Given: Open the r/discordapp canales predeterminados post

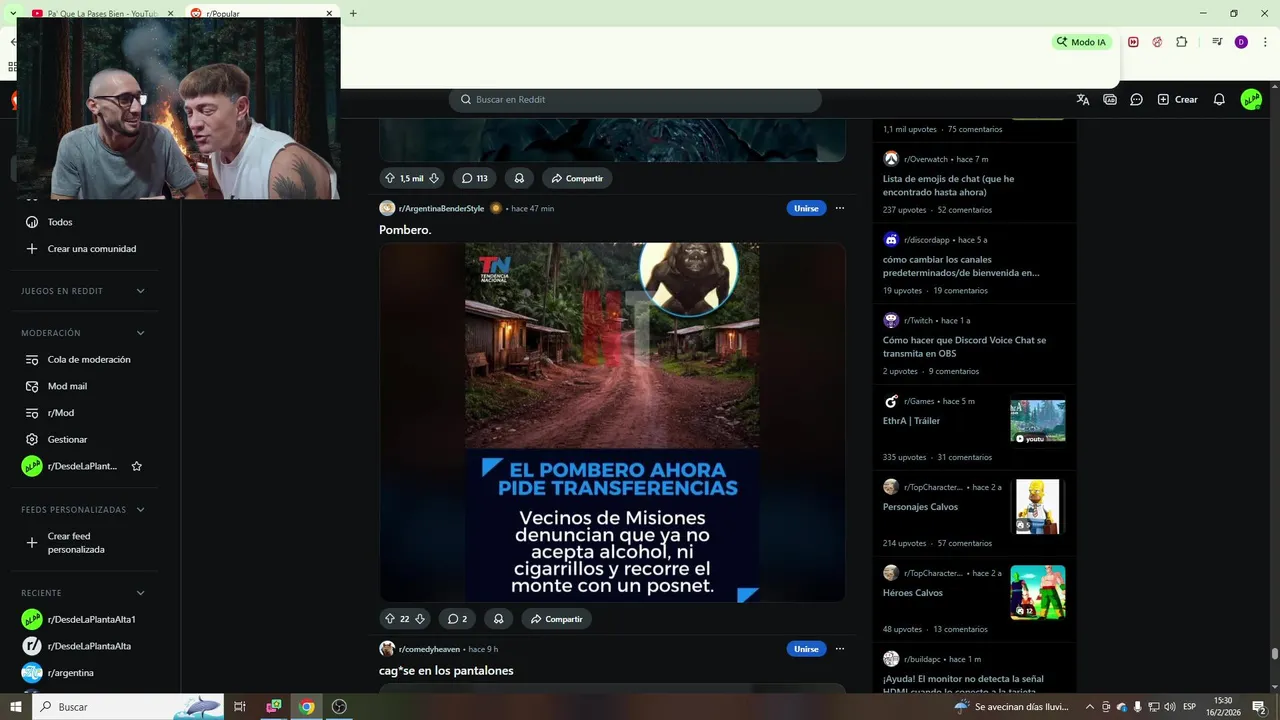Looking at the screenshot, I should (x=961, y=266).
